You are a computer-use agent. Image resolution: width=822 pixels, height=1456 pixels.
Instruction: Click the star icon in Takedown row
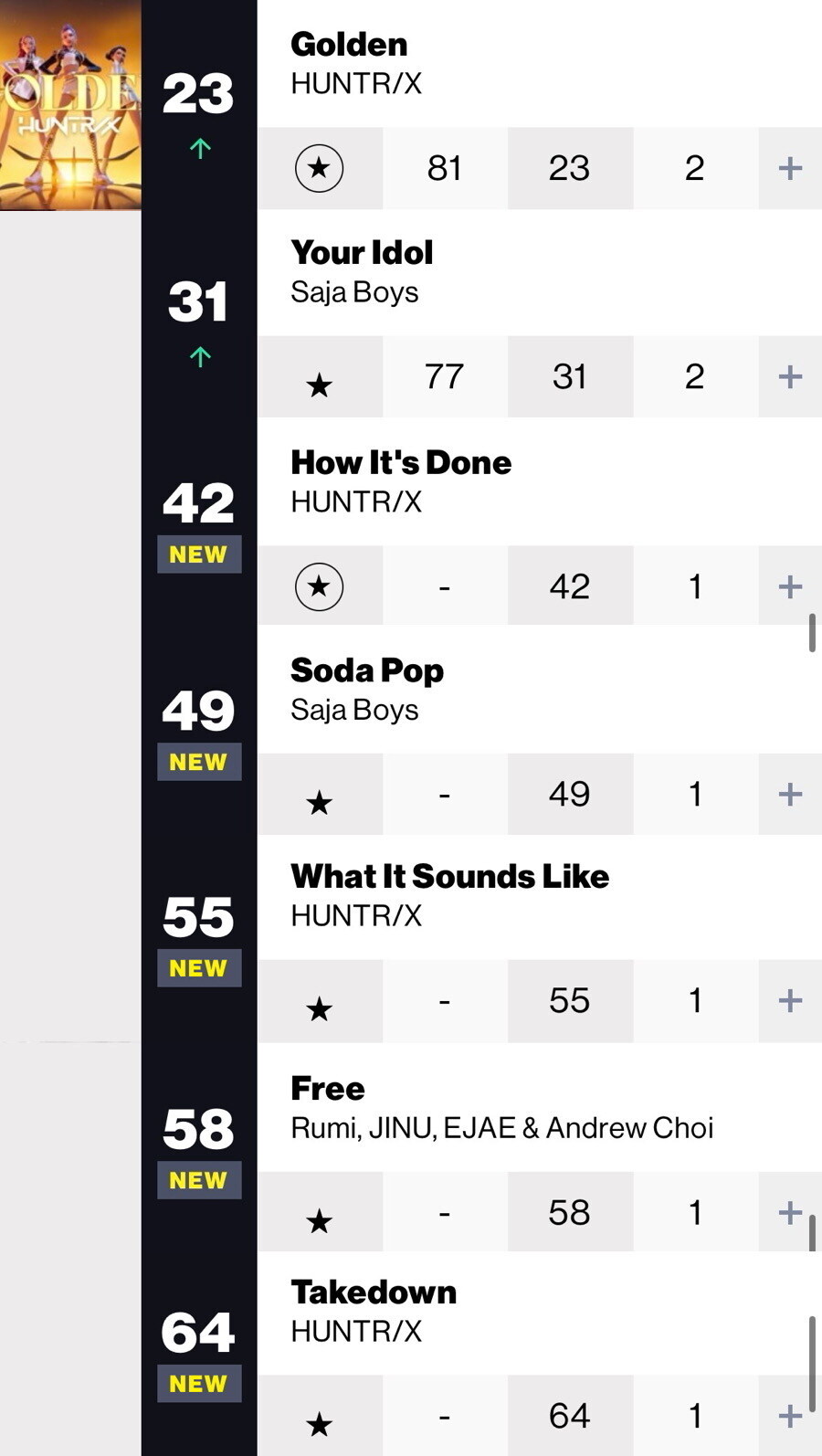point(319,1424)
